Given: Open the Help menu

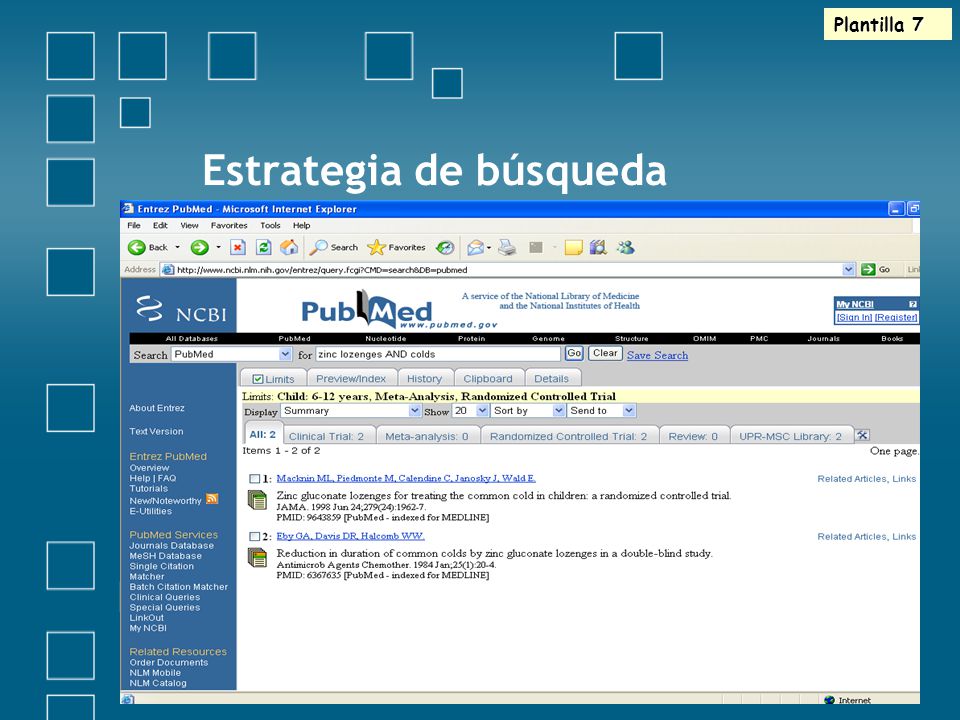Looking at the screenshot, I should pyautogui.click(x=301, y=225).
